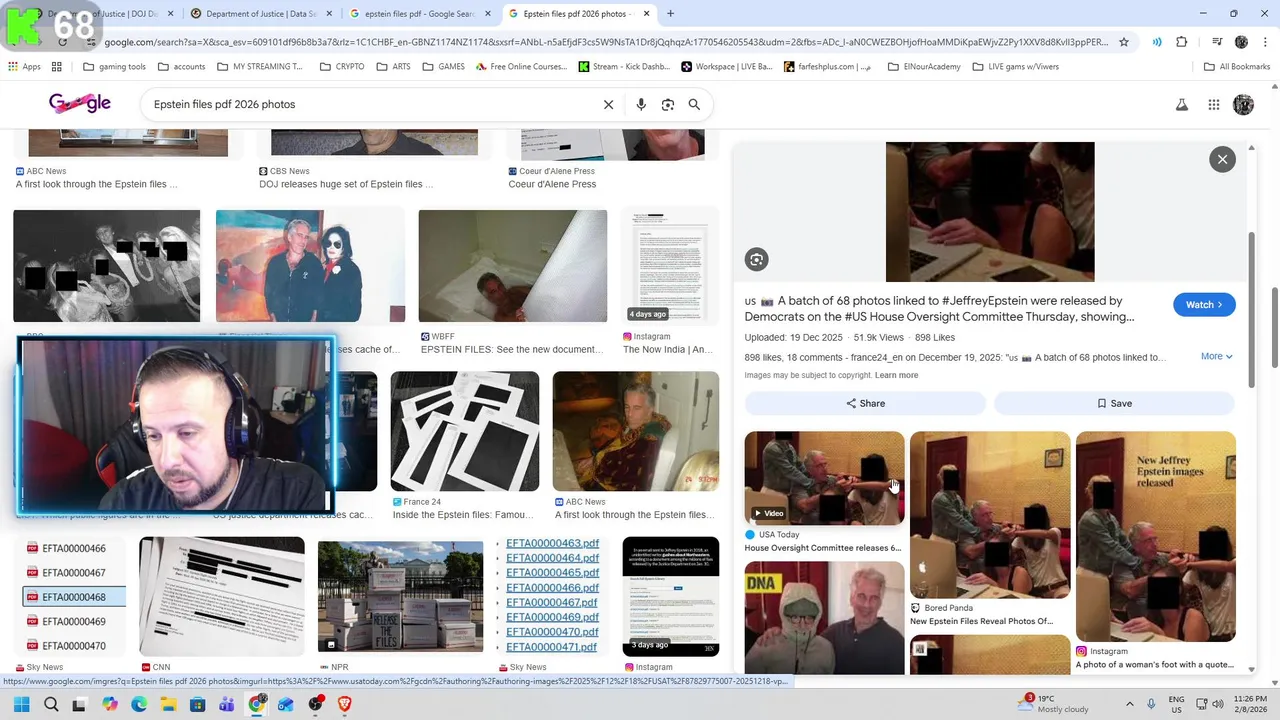Open the Learn more copyright link

click(x=896, y=375)
